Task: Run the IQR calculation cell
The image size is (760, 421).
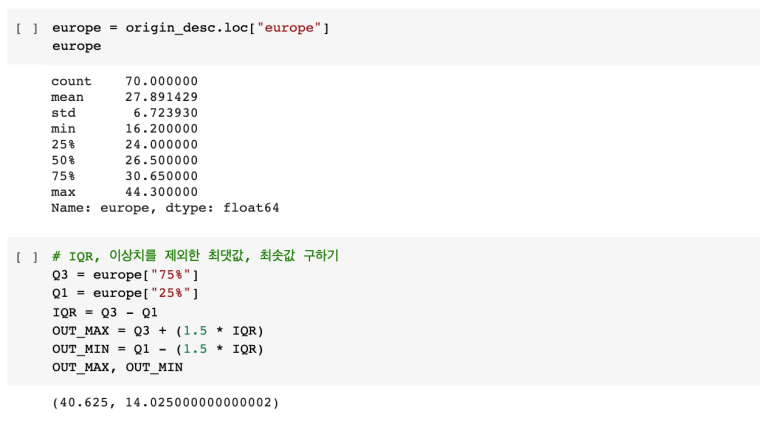Action: (x=28, y=257)
